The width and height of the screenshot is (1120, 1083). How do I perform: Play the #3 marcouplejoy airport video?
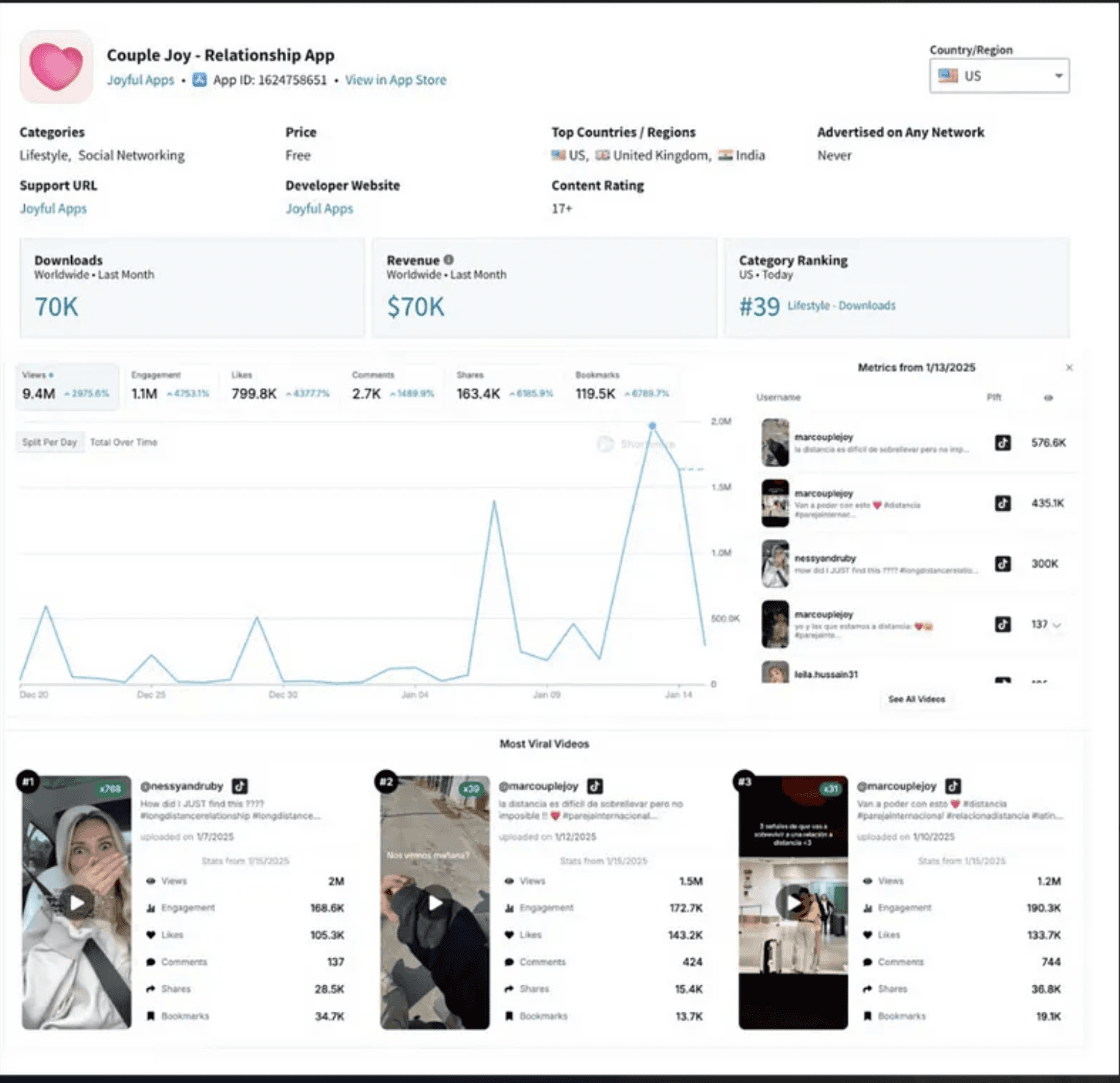793,902
